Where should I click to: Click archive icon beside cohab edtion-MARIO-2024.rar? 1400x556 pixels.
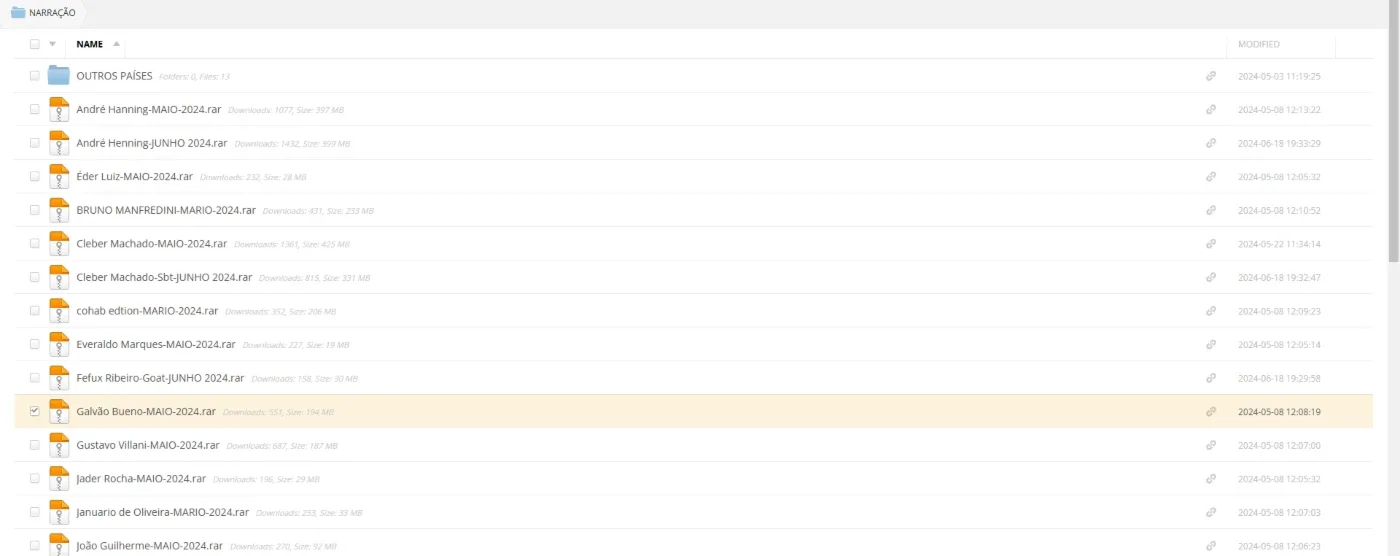(x=59, y=310)
